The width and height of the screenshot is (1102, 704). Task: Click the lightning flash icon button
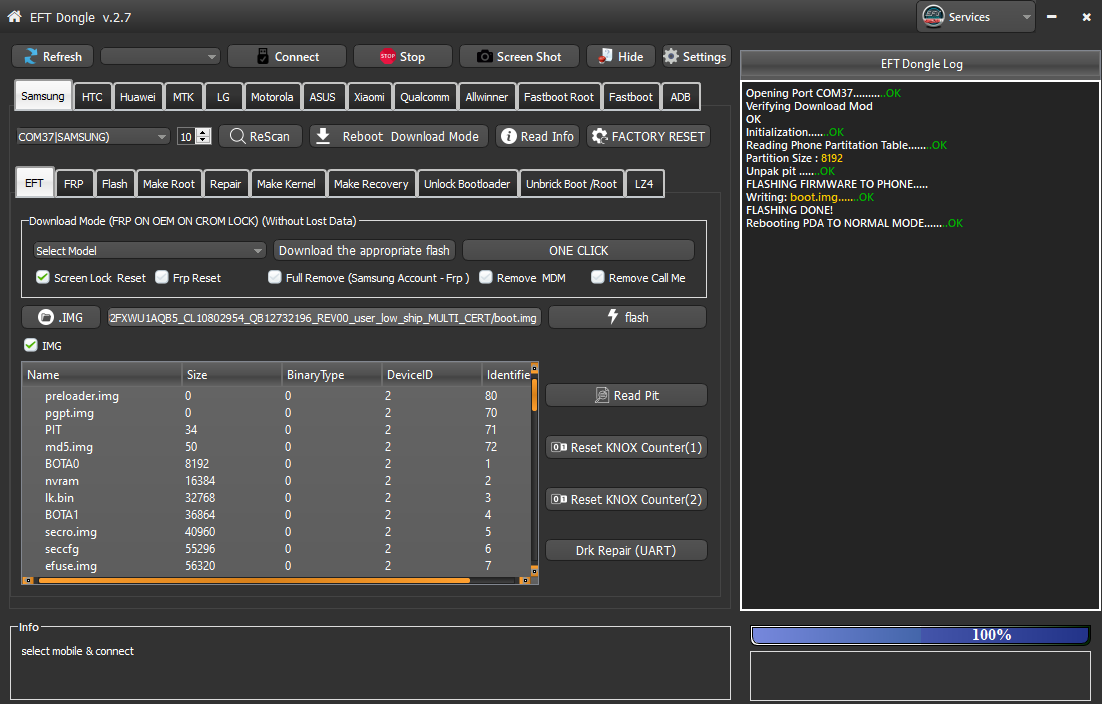[x=613, y=317]
